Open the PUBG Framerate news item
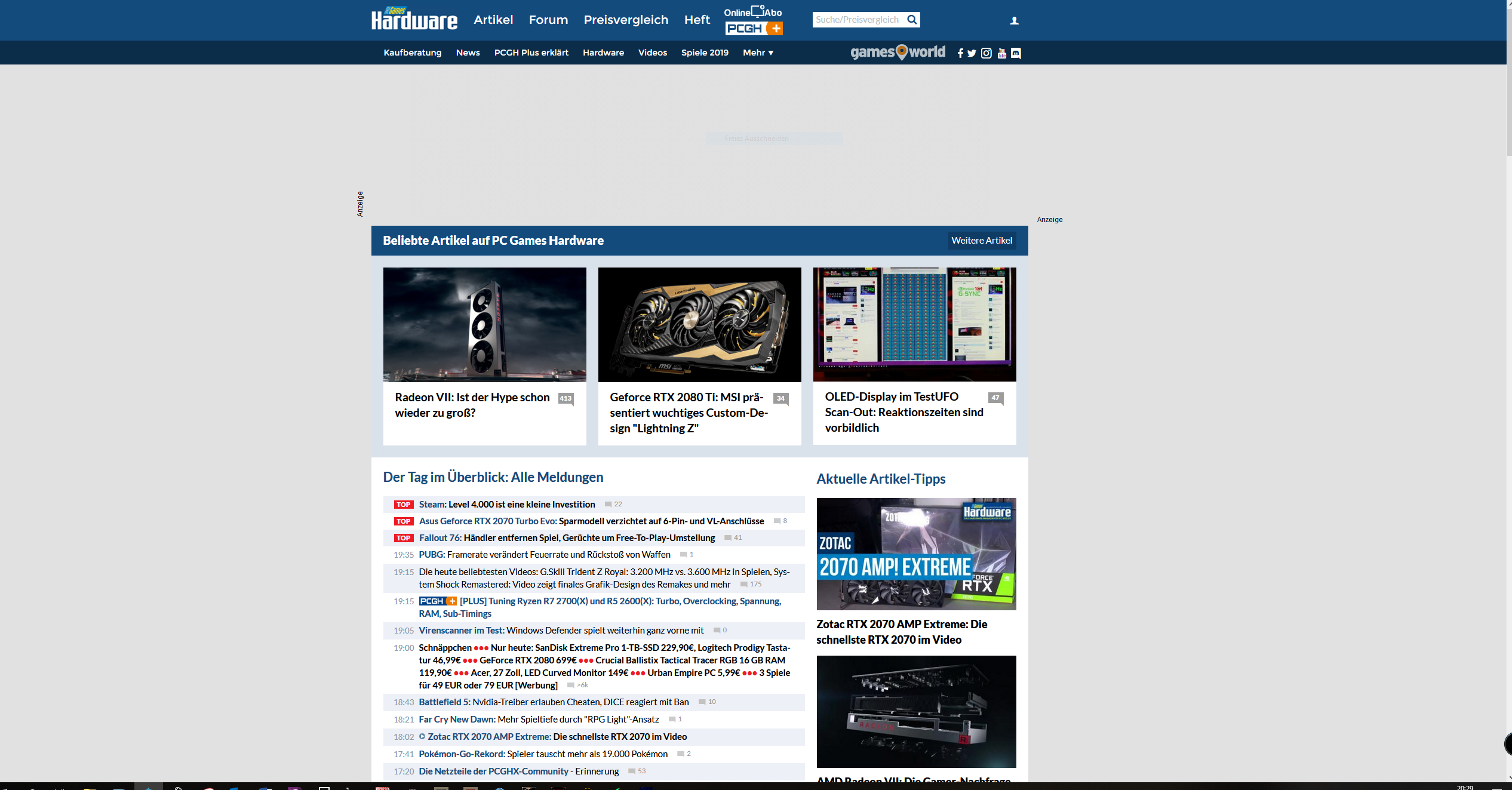The width and height of the screenshot is (1512, 790). (x=545, y=555)
